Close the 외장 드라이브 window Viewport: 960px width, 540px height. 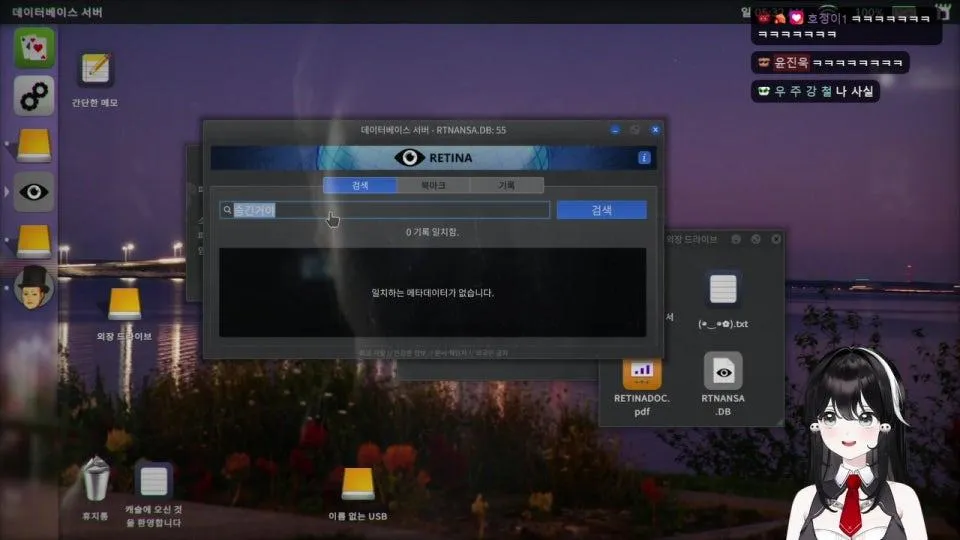coord(774,240)
